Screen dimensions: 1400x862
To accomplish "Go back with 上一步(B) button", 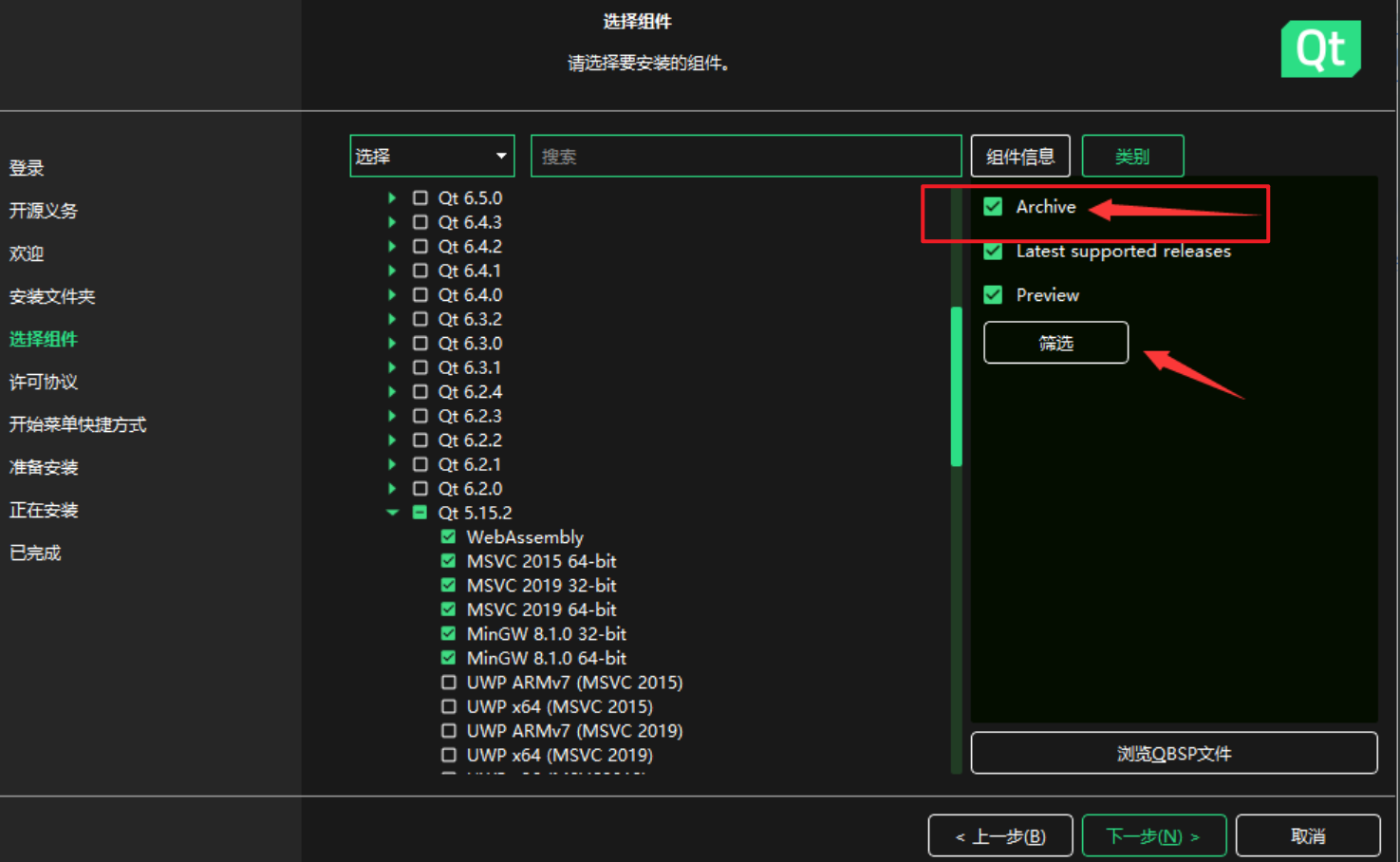I will pyautogui.click(x=1000, y=836).
